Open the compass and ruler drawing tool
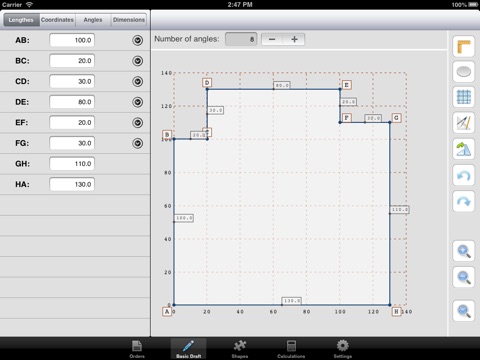Viewport: 480px width, 360px height. point(463,123)
